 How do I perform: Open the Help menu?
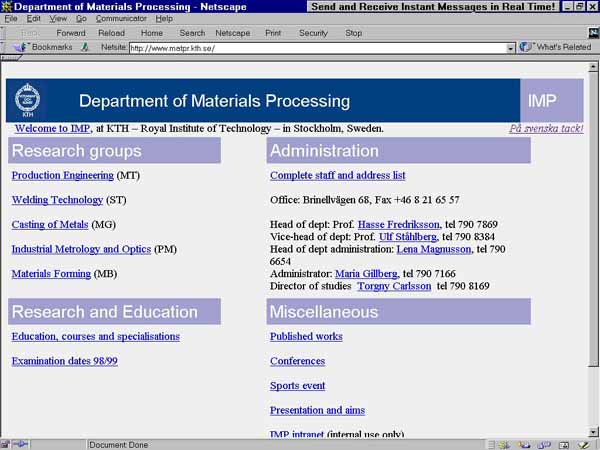click(x=164, y=19)
